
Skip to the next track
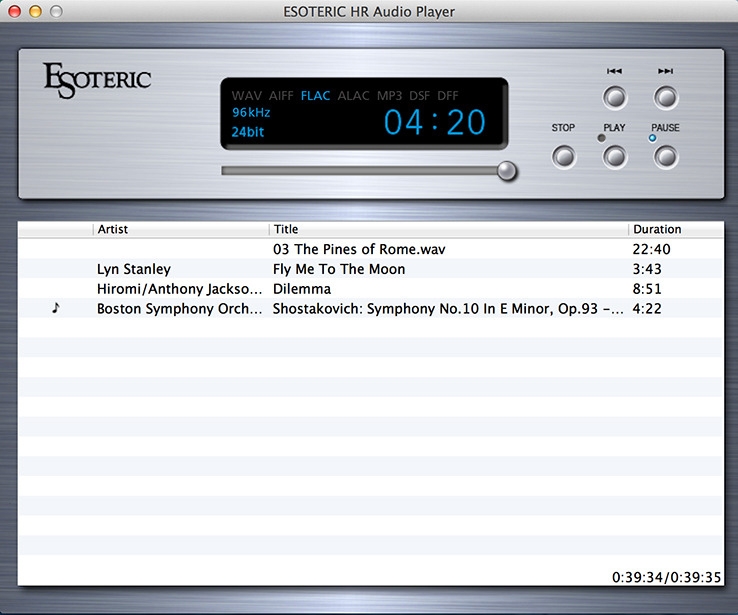pos(666,98)
